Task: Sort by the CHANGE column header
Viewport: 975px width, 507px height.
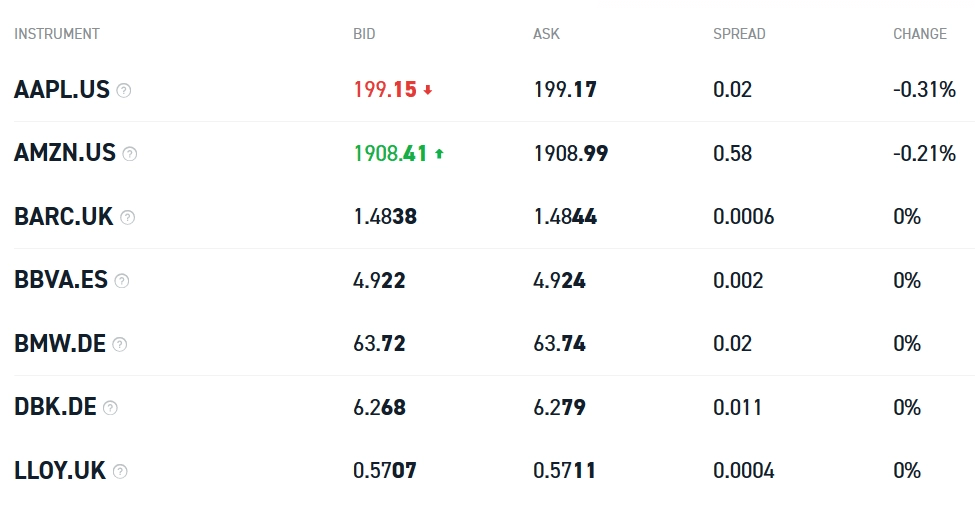Action: click(919, 34)
